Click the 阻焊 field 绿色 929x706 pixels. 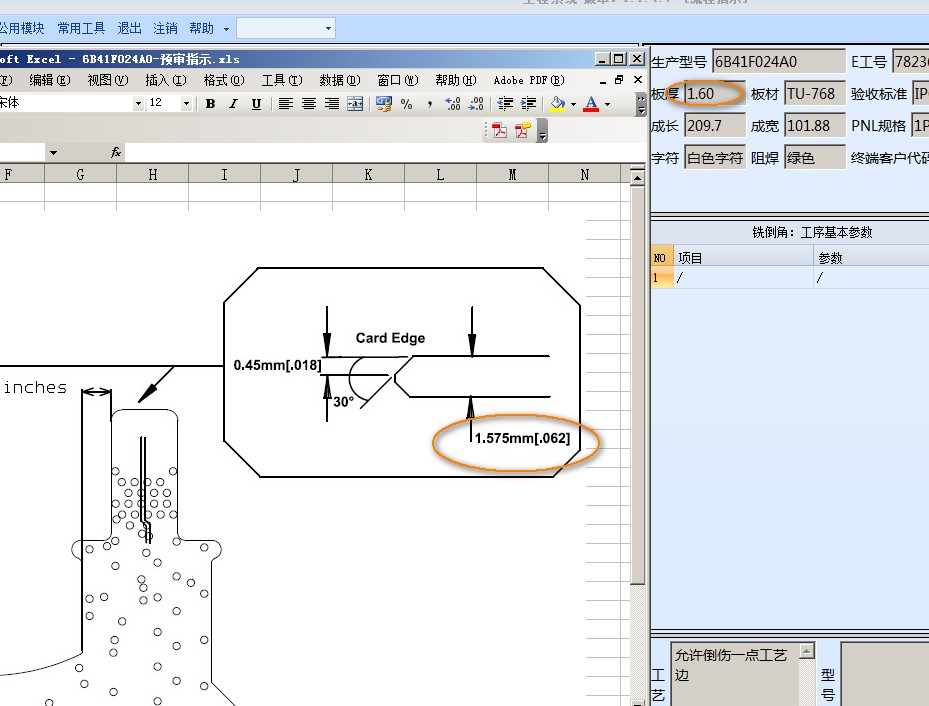(815, 158)
